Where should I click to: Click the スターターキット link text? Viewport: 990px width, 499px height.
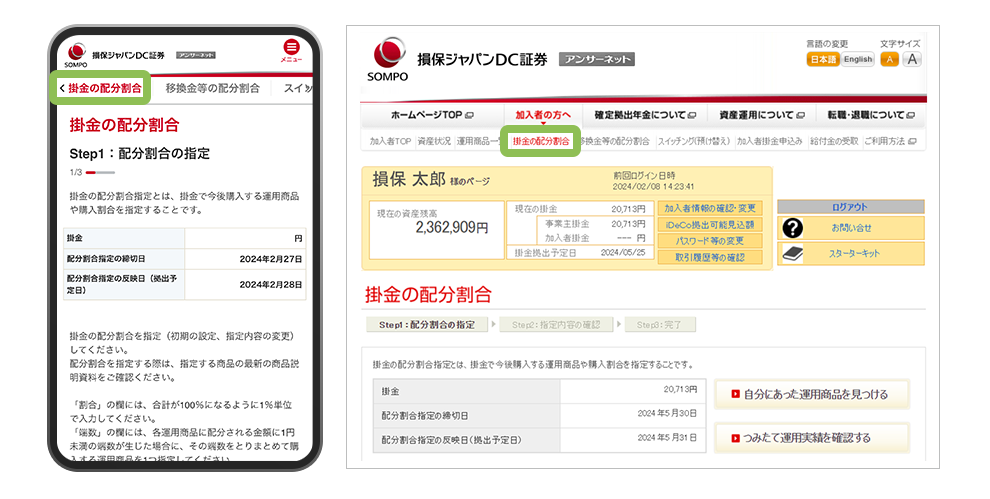click(854, 253)
